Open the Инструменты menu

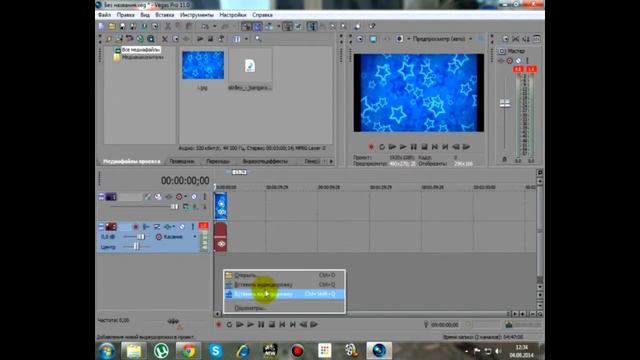(196, 15)
